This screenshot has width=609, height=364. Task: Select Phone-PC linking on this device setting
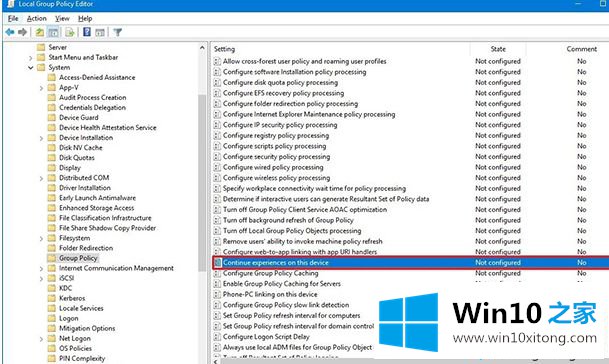[x=270, y=294]
